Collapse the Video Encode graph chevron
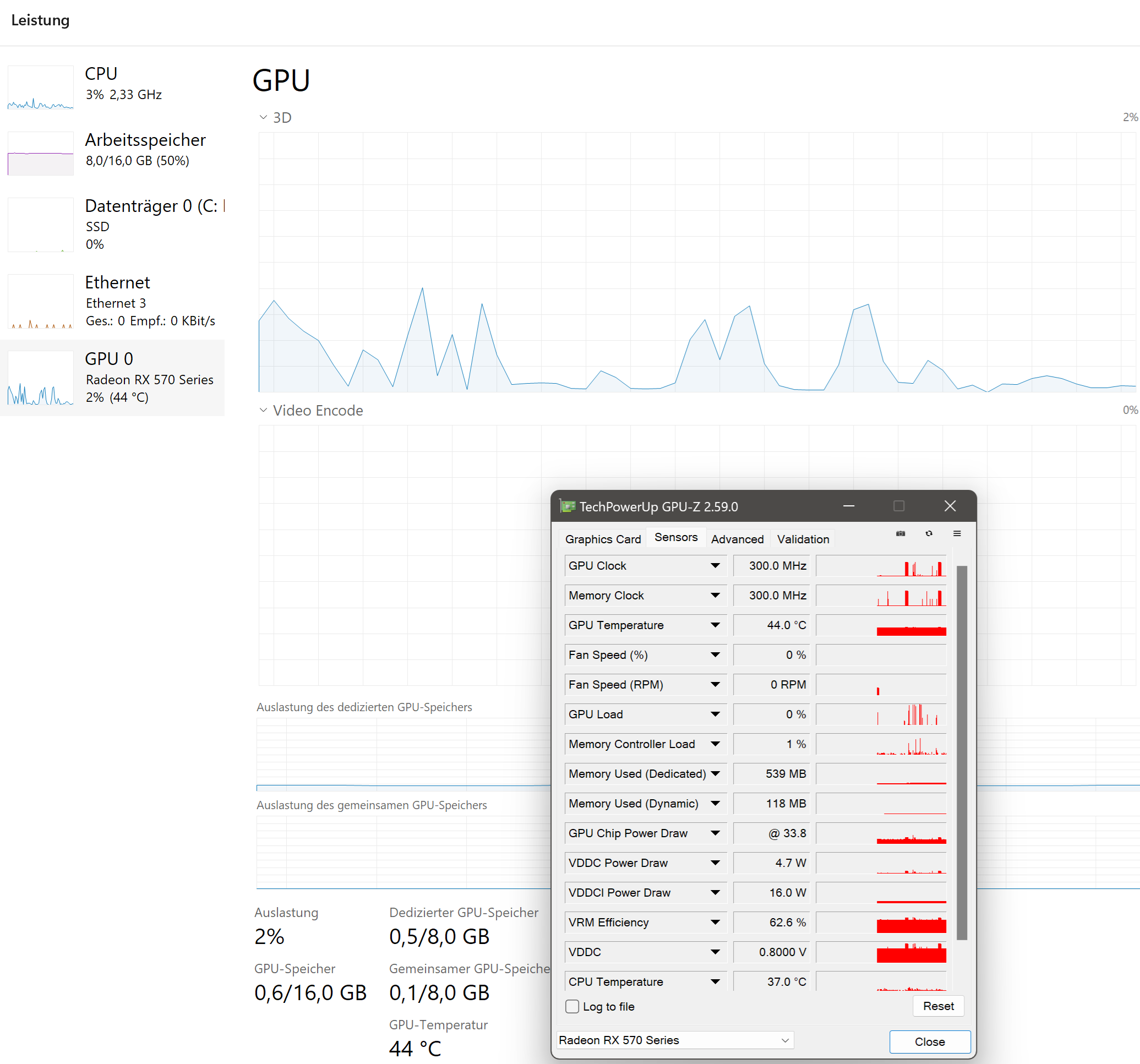 263,411
